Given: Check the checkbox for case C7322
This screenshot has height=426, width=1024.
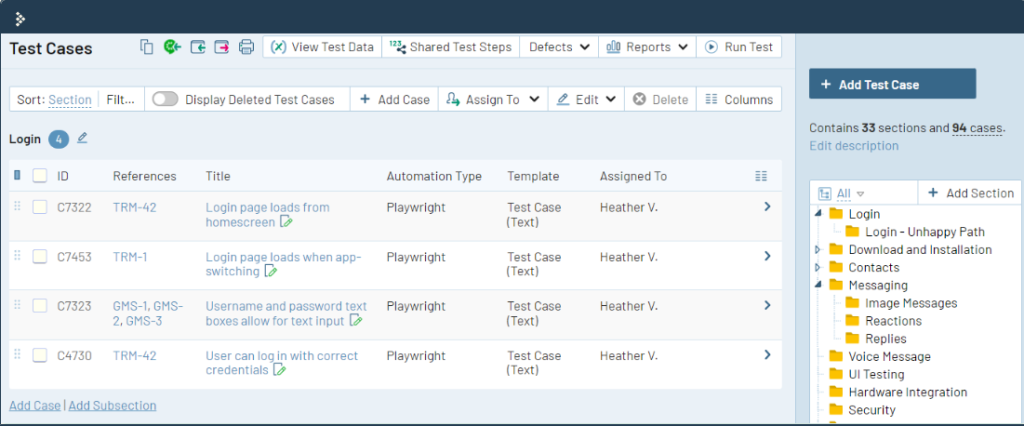Looking at the screenshot, I should 40,207.
